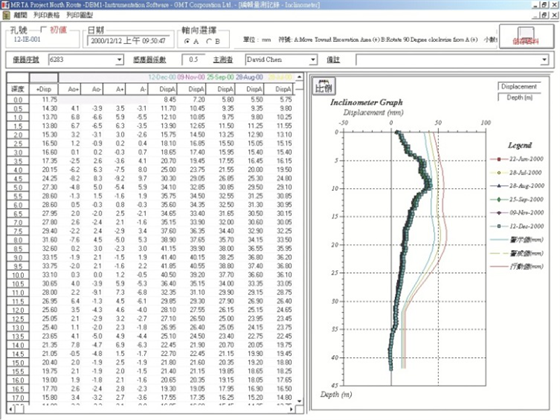The image size is (560, 420).
Task: Click the 深度 column header
Action: click(x=18, y=89)
